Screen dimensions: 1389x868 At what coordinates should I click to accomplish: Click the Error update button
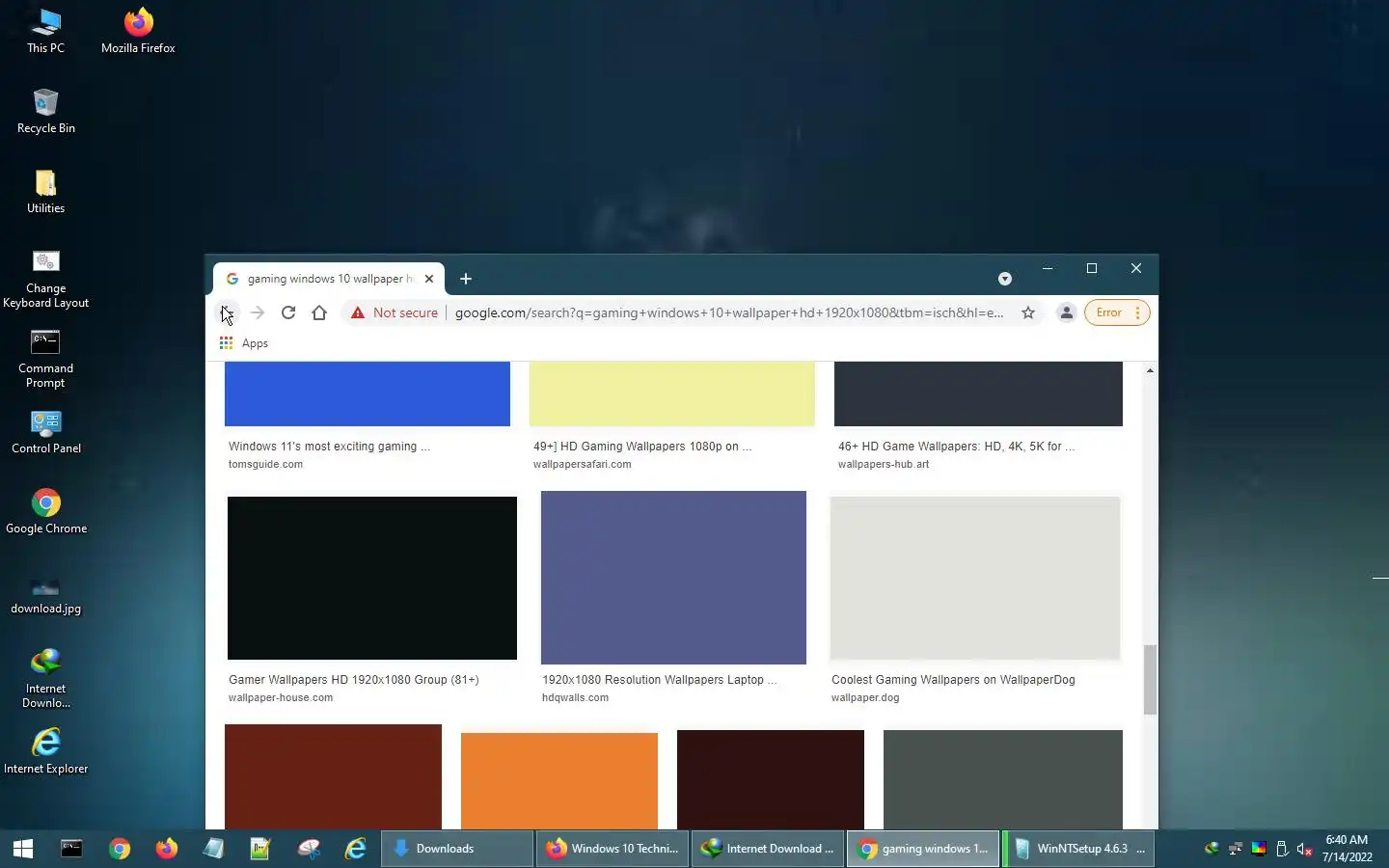tap(1109, 312)
